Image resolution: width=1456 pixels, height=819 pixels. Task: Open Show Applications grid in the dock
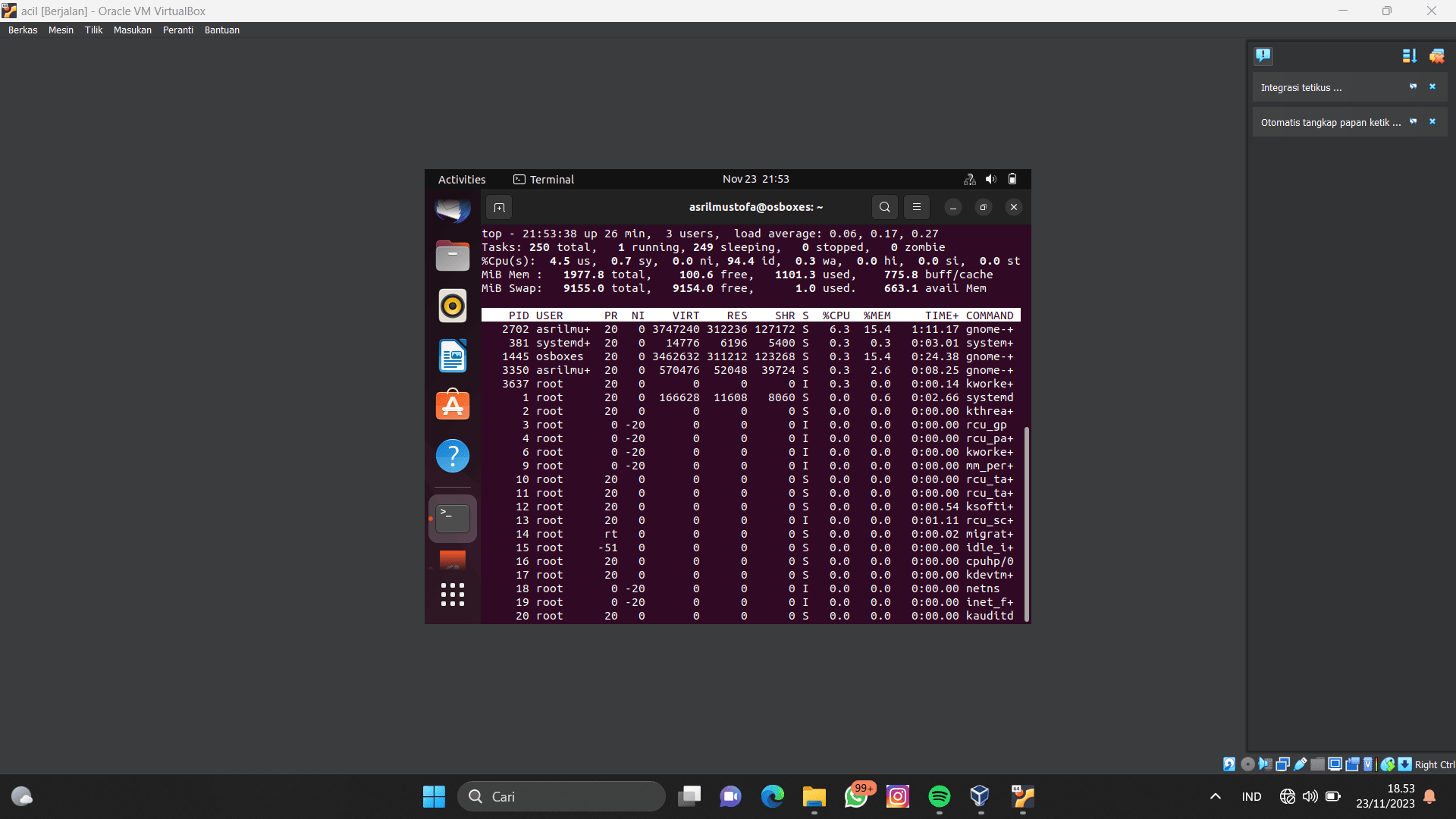pyautogui.click(x=453, y=595)
